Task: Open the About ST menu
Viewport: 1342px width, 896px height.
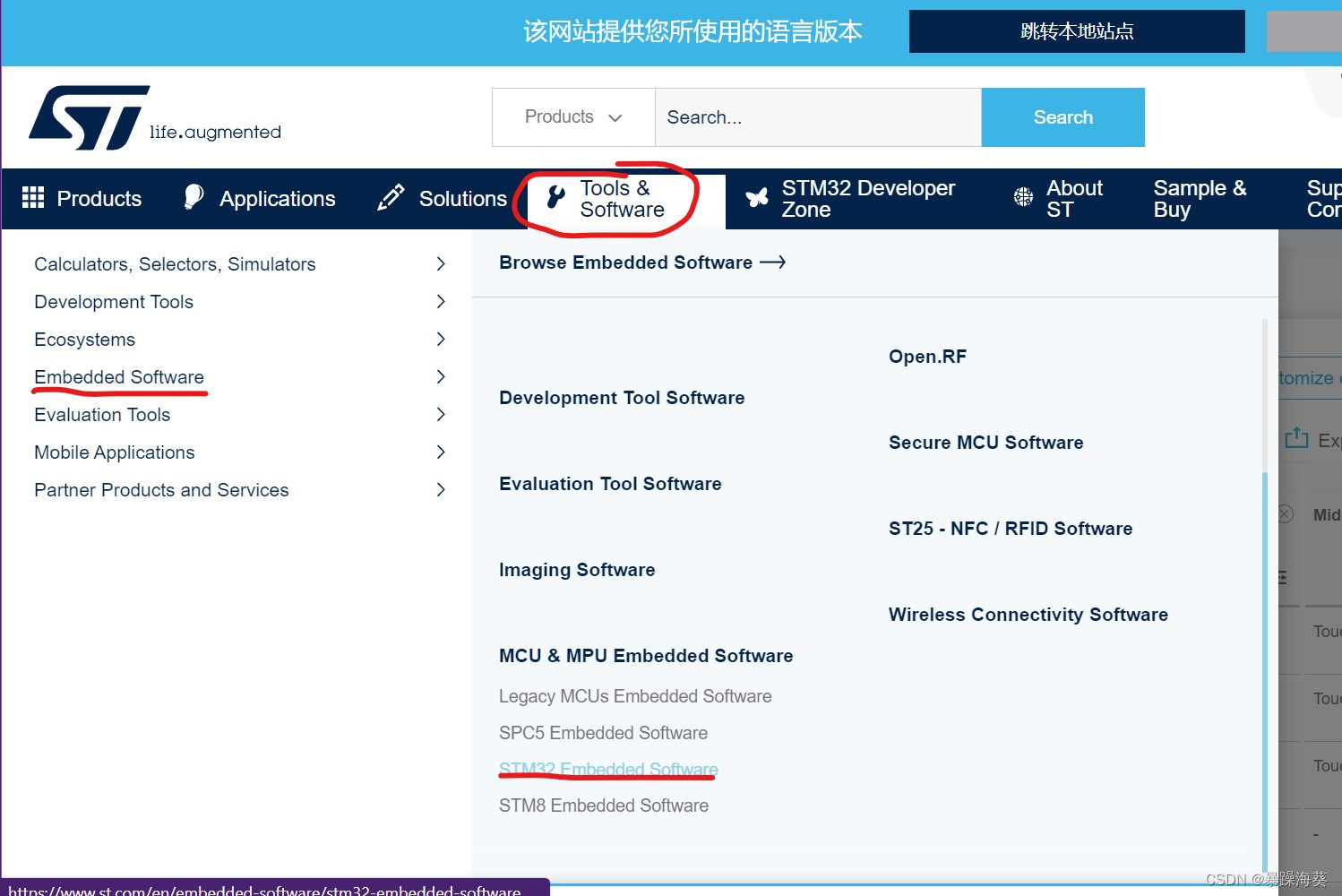Action: pyautogui.click(x=1058, y=198)
